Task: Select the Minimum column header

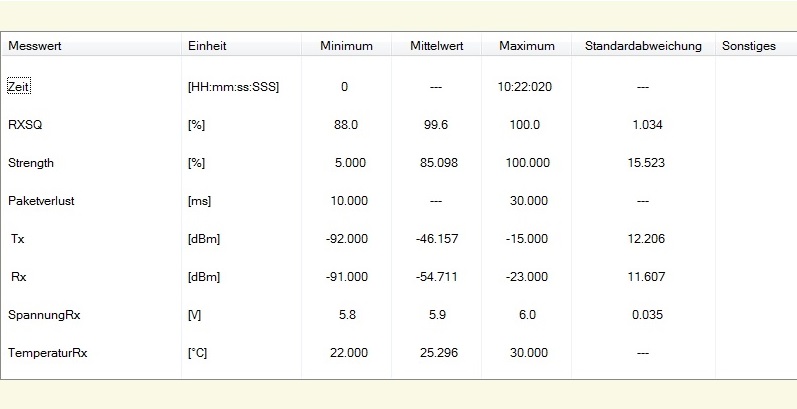Action: coord(346,46)
